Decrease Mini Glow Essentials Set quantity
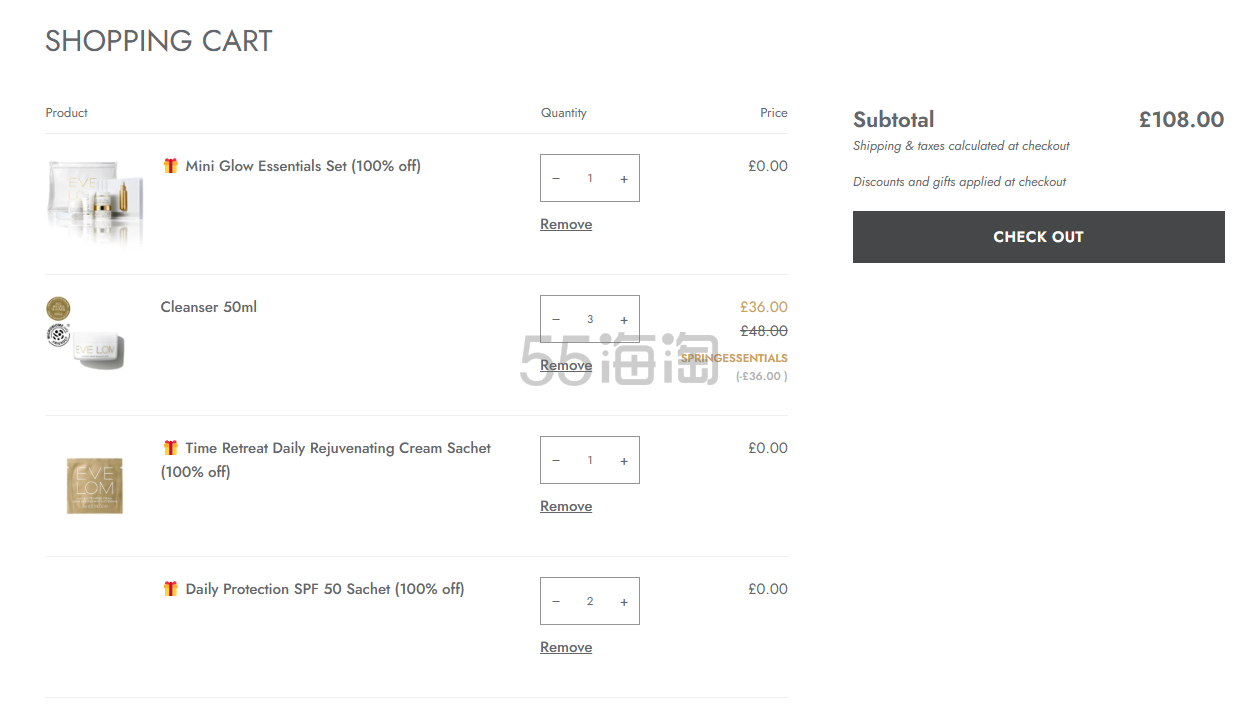1239x718 pixels. coord(556,179)
